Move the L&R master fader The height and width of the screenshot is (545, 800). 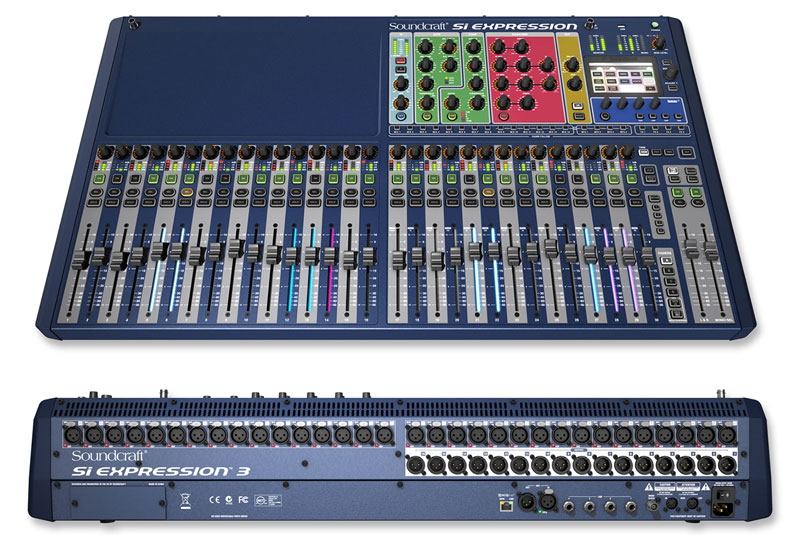click(691, 248)
